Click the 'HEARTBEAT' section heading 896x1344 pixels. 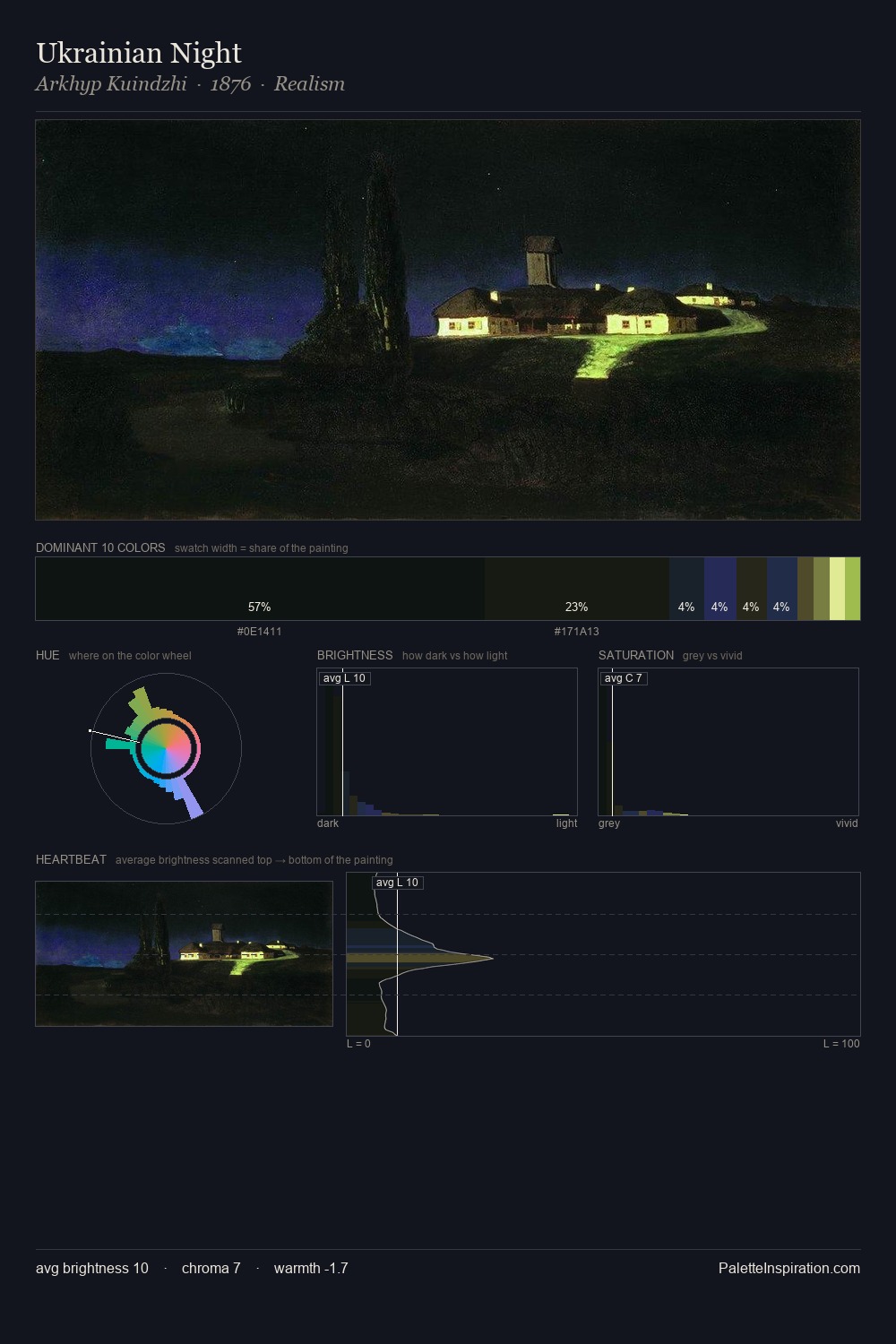[71, 859]
